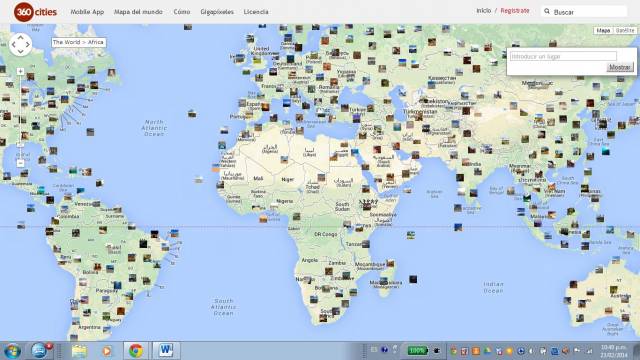Screen dimensions: 640x360
Task: Click the taskbar icon with red badge
Action: (x=40, y=350)
